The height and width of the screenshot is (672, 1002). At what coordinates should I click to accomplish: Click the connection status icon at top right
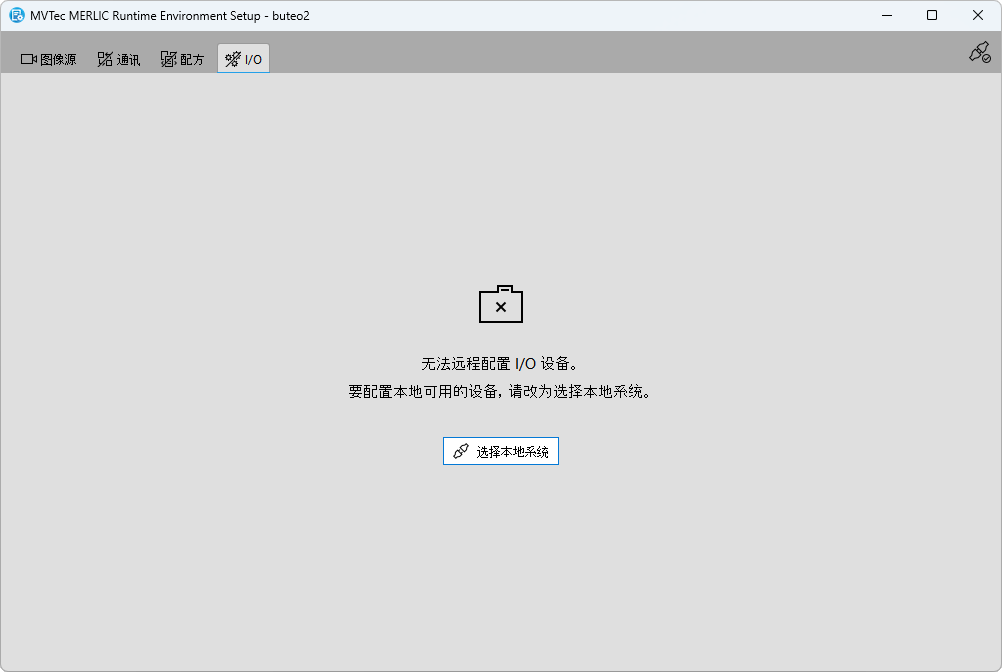979,53
